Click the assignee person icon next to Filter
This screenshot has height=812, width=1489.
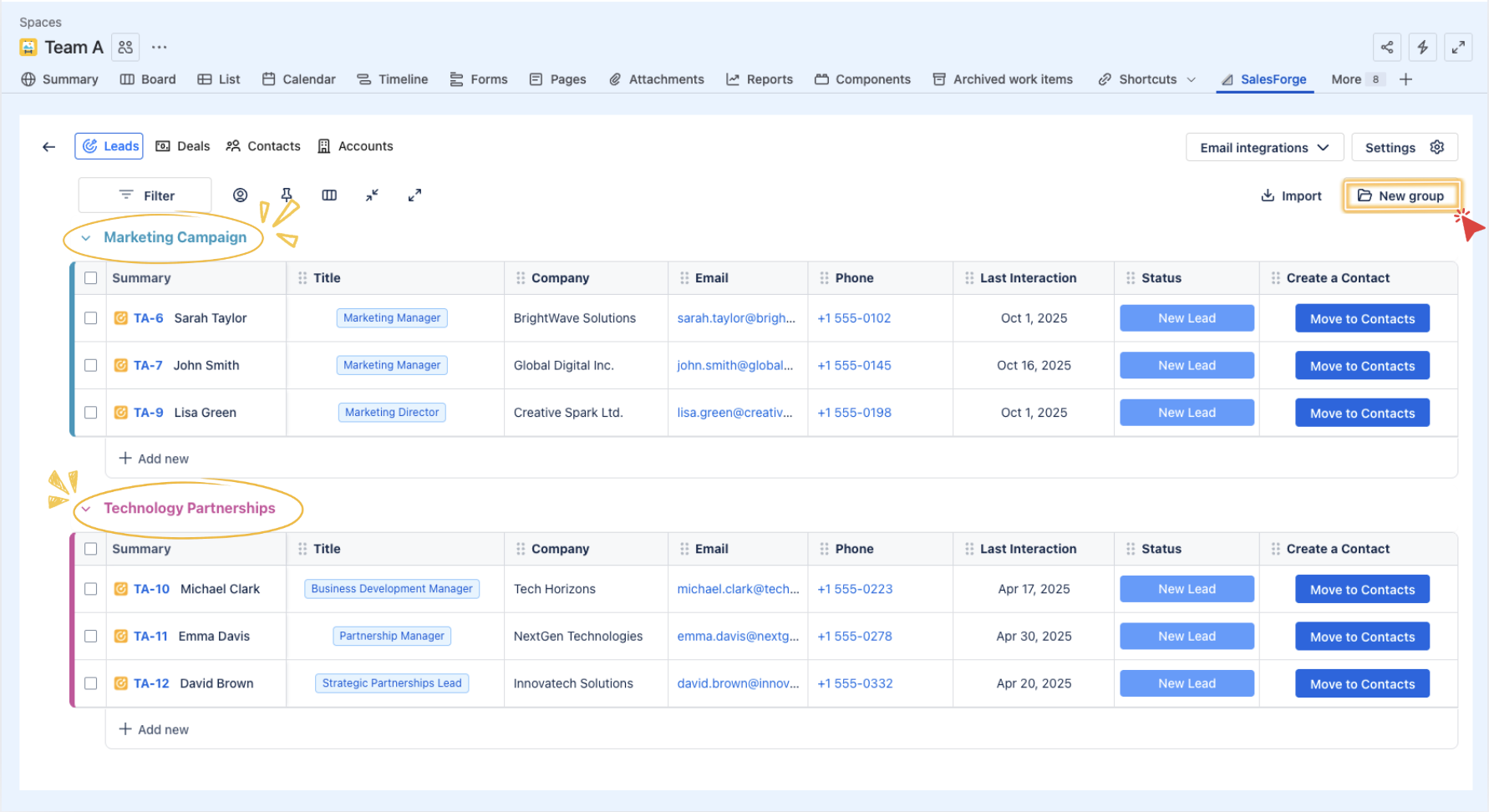point(240,195)
